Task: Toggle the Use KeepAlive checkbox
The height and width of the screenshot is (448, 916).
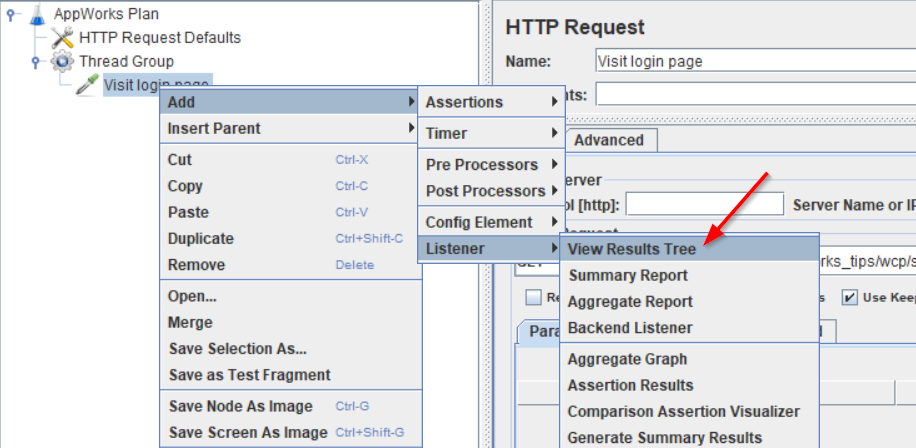Action: [848, 297]
